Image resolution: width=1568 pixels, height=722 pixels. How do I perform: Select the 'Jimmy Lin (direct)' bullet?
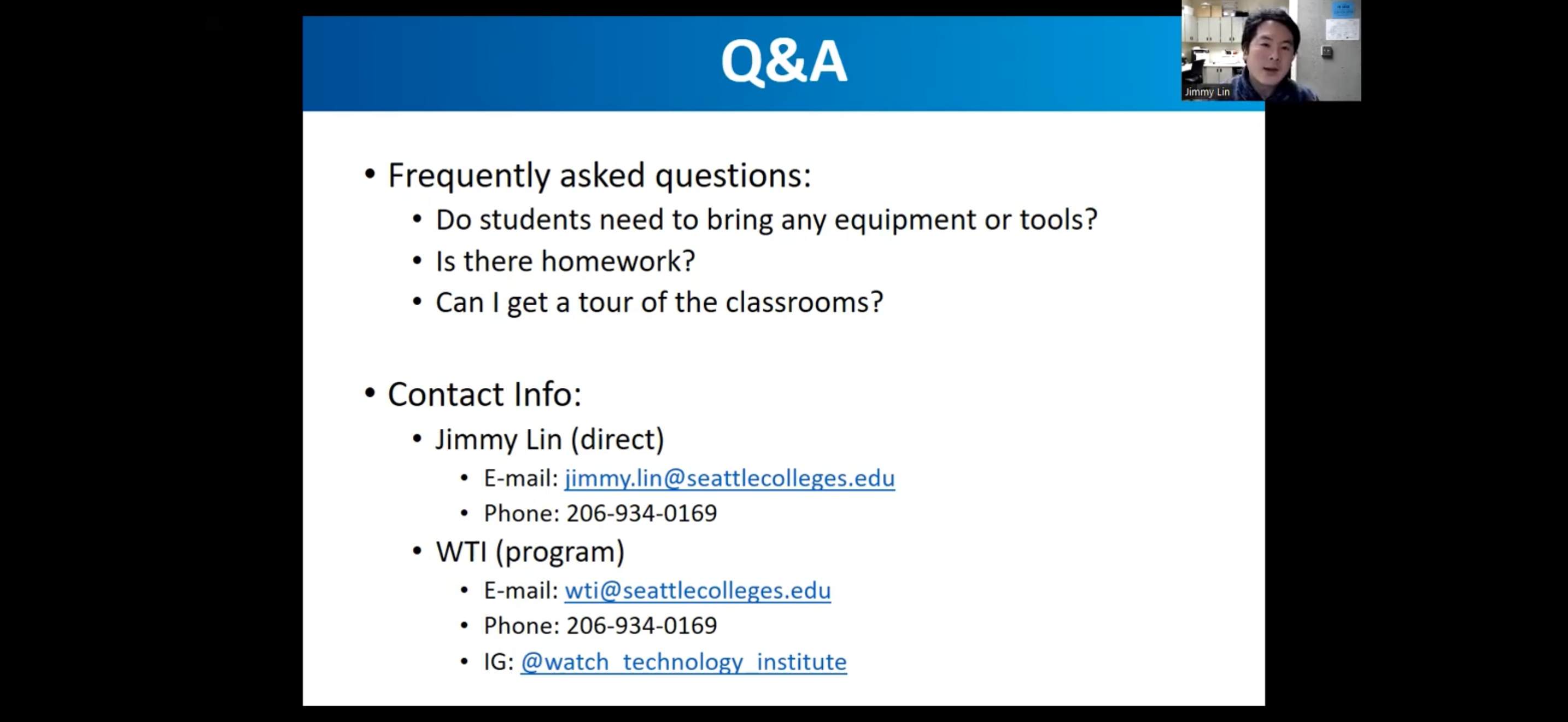point(549,440)
